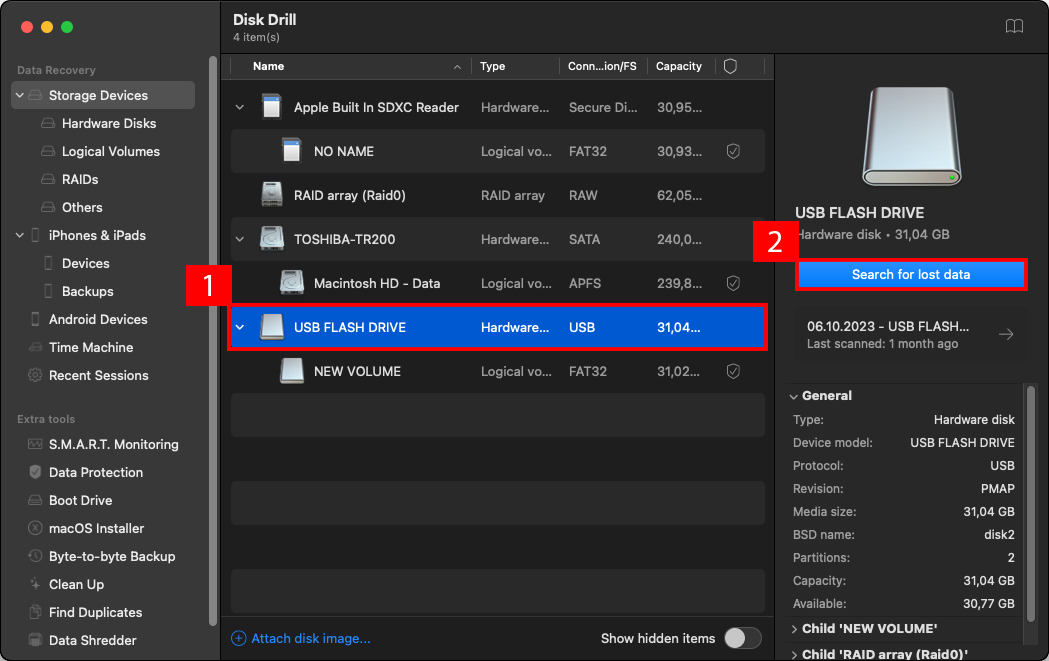
Task: Collapse the TOSHIBA-TR200 row chevron
Action: (x=240, y=239)
